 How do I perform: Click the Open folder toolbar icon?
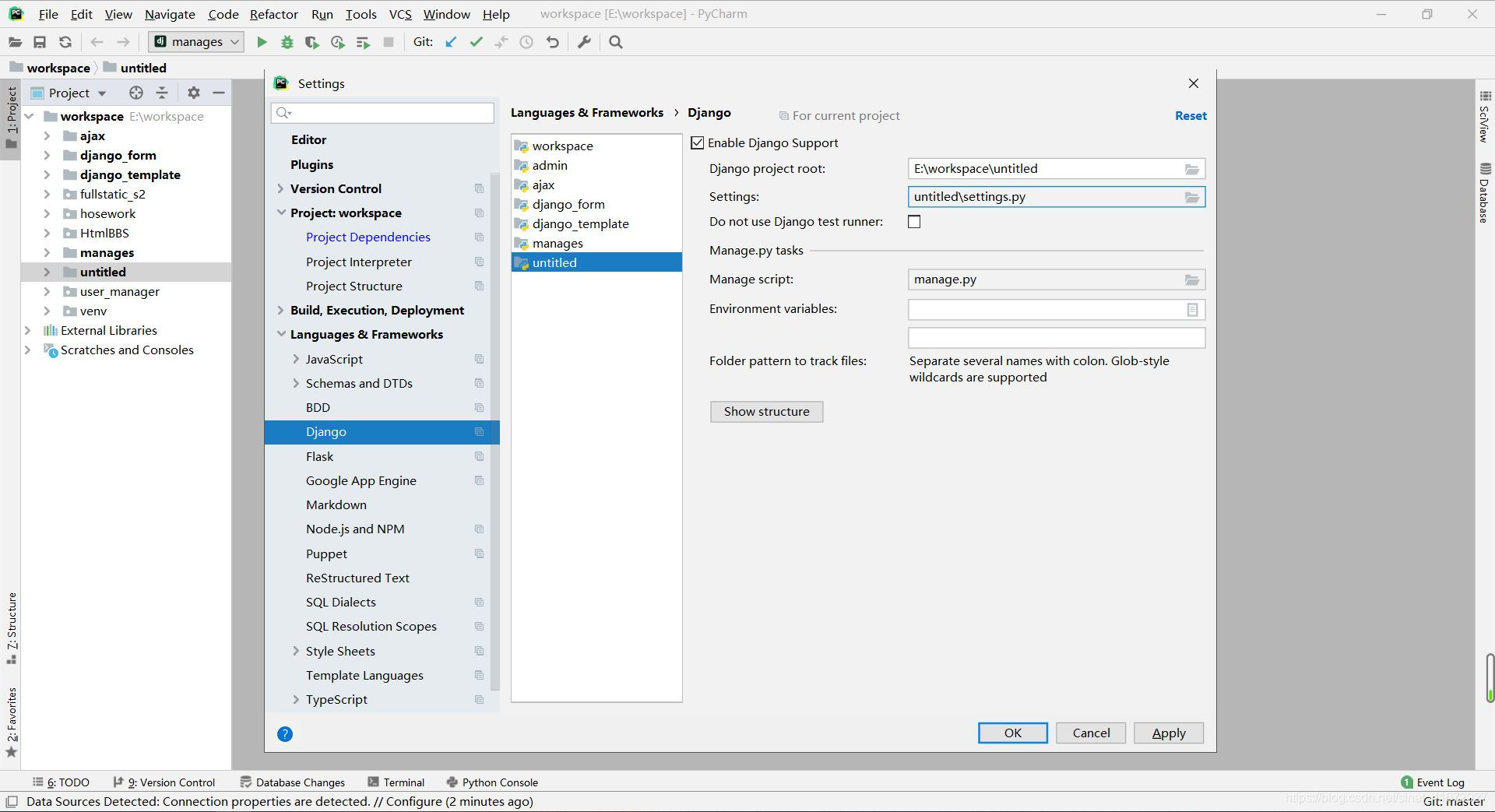click(x=15, y=42)
